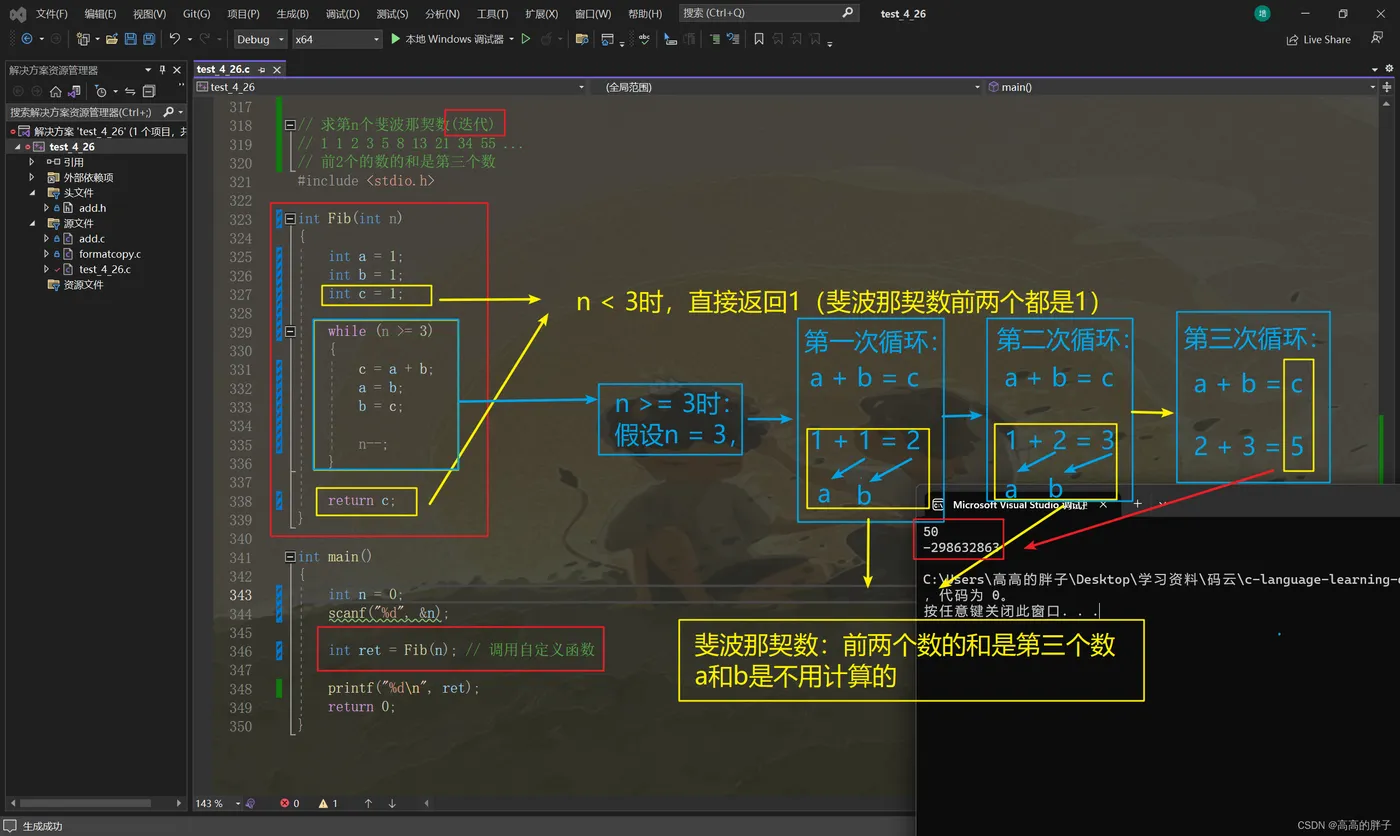Image resolution: width=1400 pixels, height=836 pixels.
Task: Click the pending changes filter clock icon
Action: [x=100, y=91]
